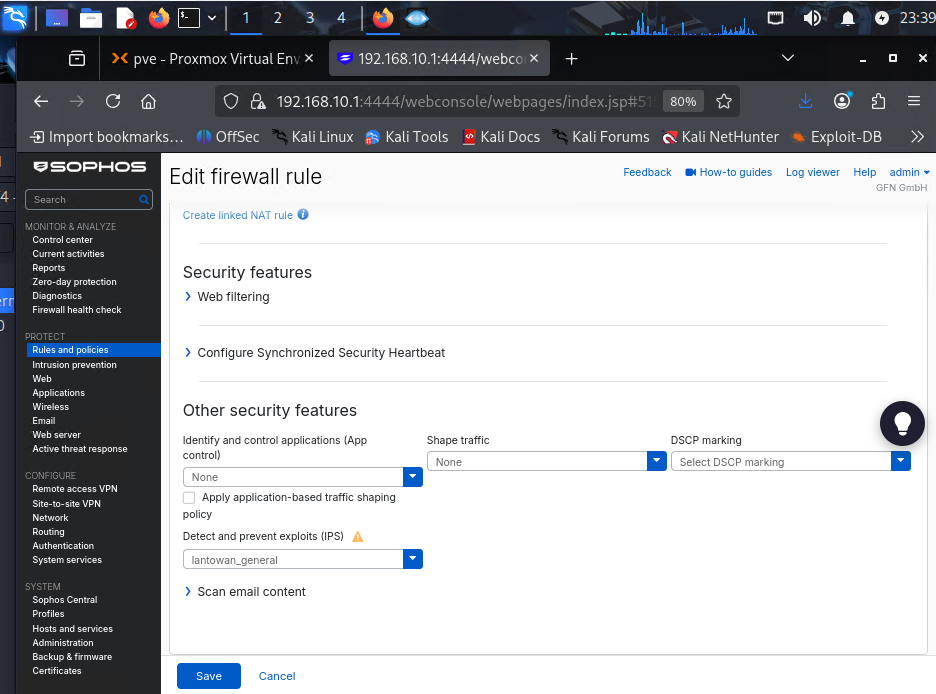Open Intrusion prevention in the sidebar
Screen dimensions: 936x694
pyautogui.click(x=74, y=365)
